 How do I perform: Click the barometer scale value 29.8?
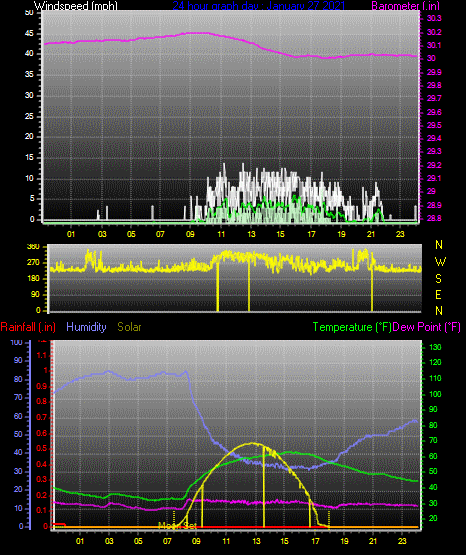point(434,85)
